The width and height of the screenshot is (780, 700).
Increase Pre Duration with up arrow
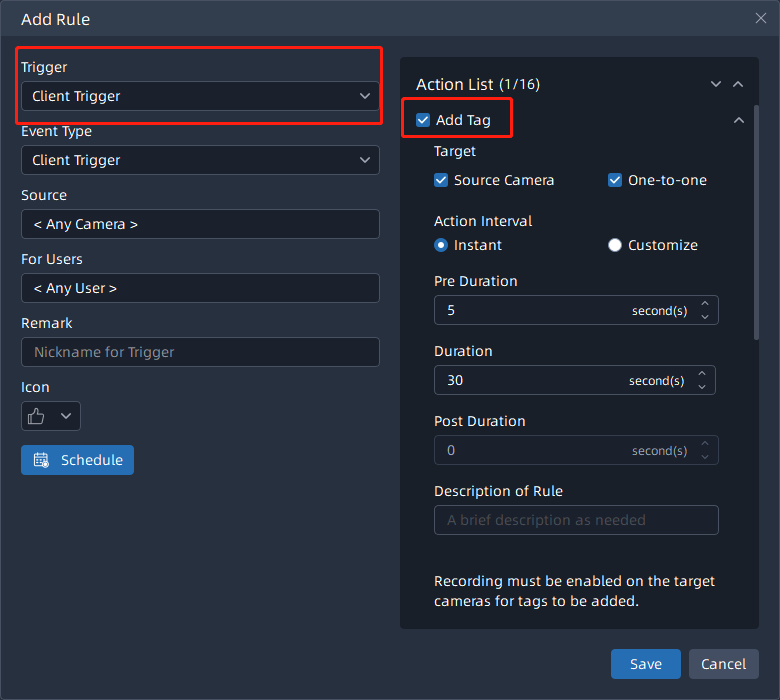tap(705, 304)
